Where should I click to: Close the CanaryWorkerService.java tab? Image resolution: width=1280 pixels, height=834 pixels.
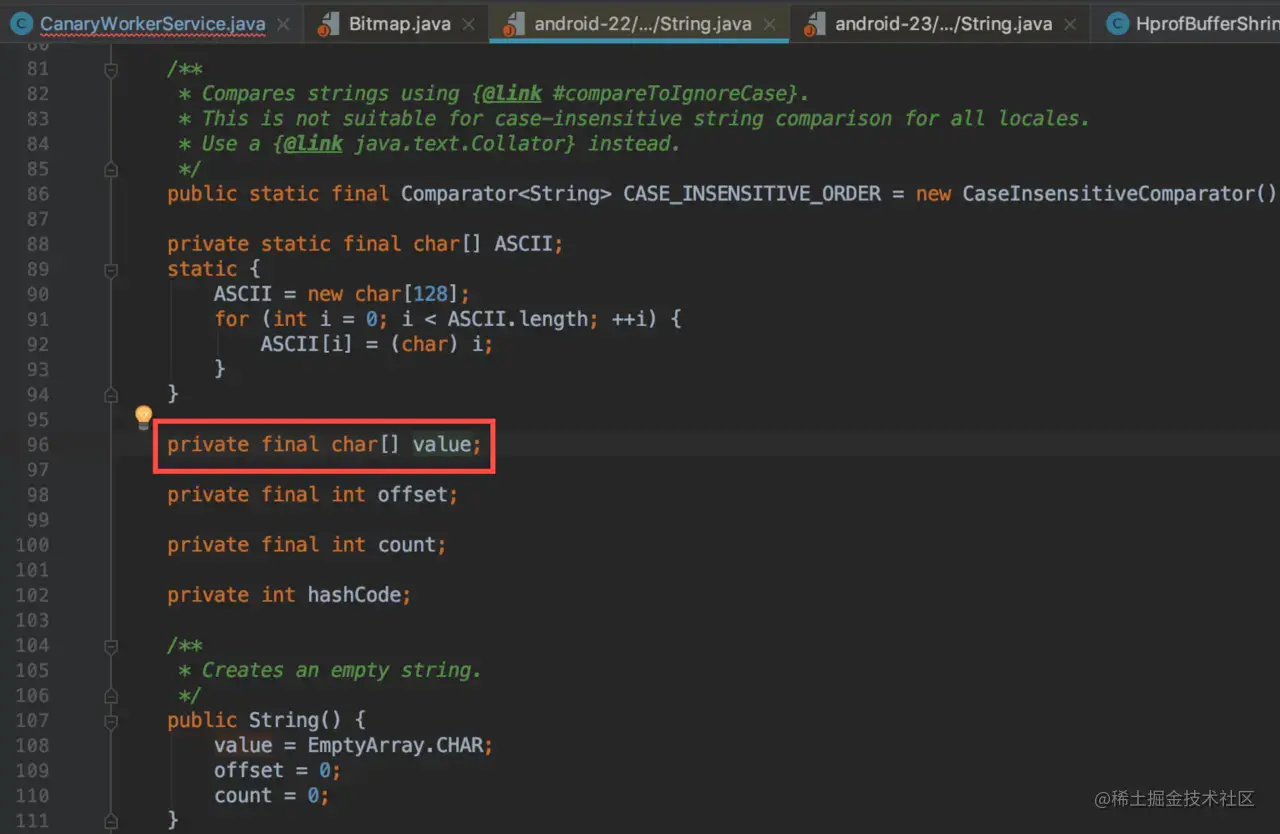tap(283, 24)
